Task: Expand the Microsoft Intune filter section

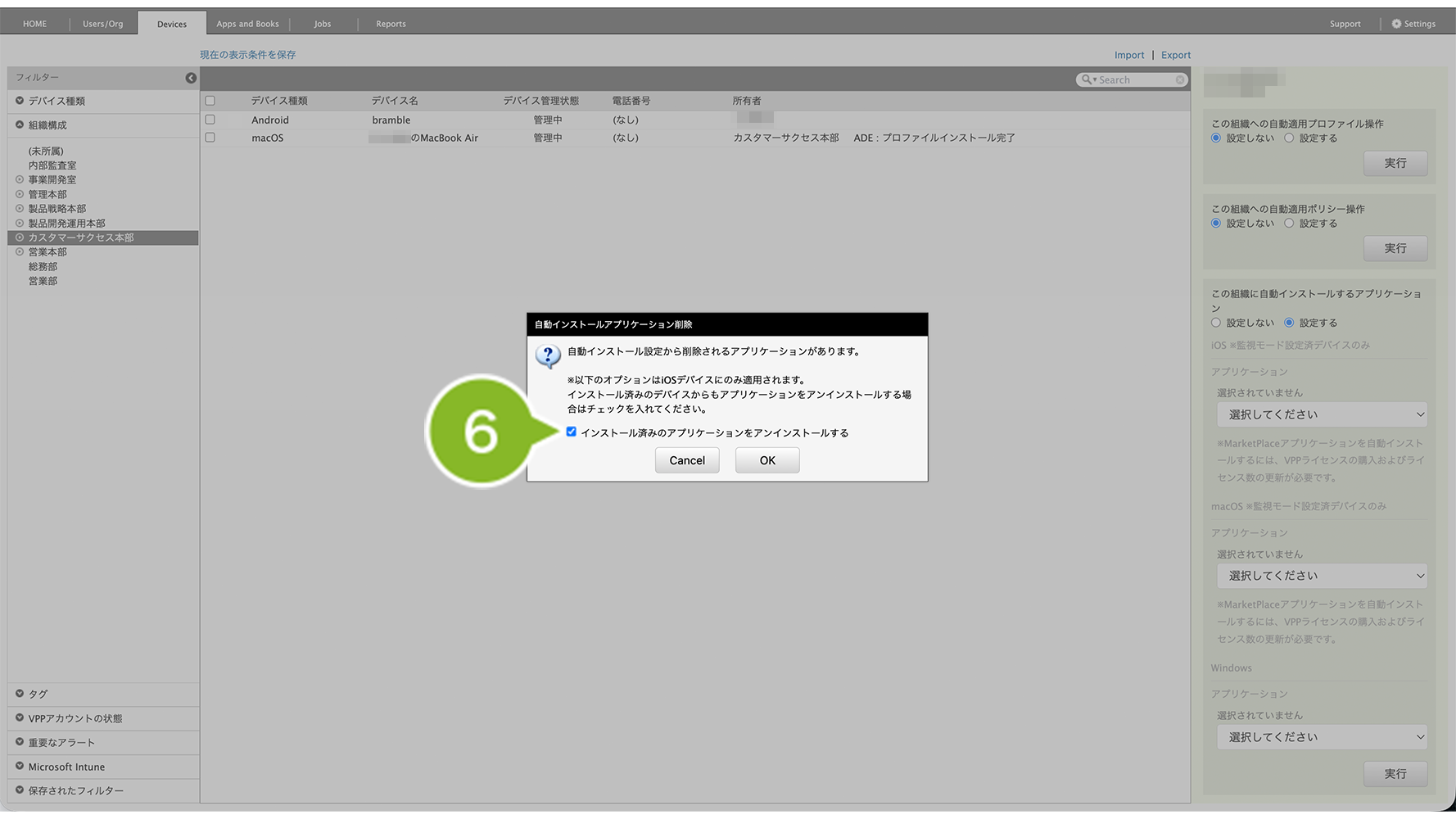Action: coord(20,767)
